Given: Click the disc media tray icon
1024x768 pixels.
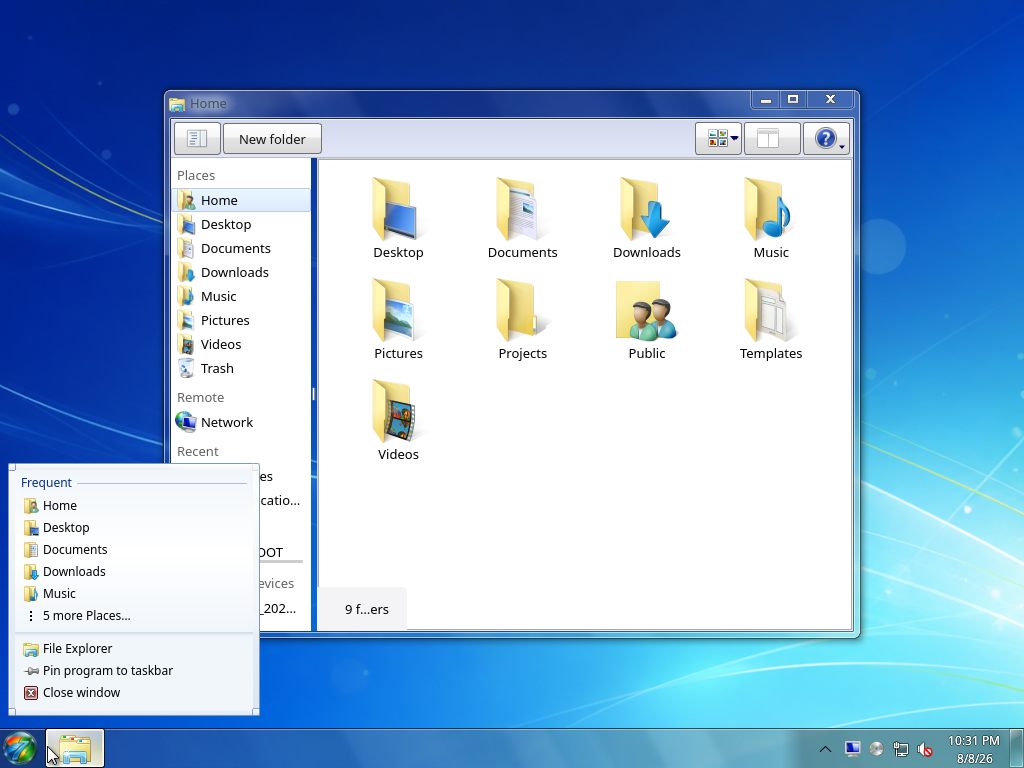Looking at the screenshot, I should 876,749.
